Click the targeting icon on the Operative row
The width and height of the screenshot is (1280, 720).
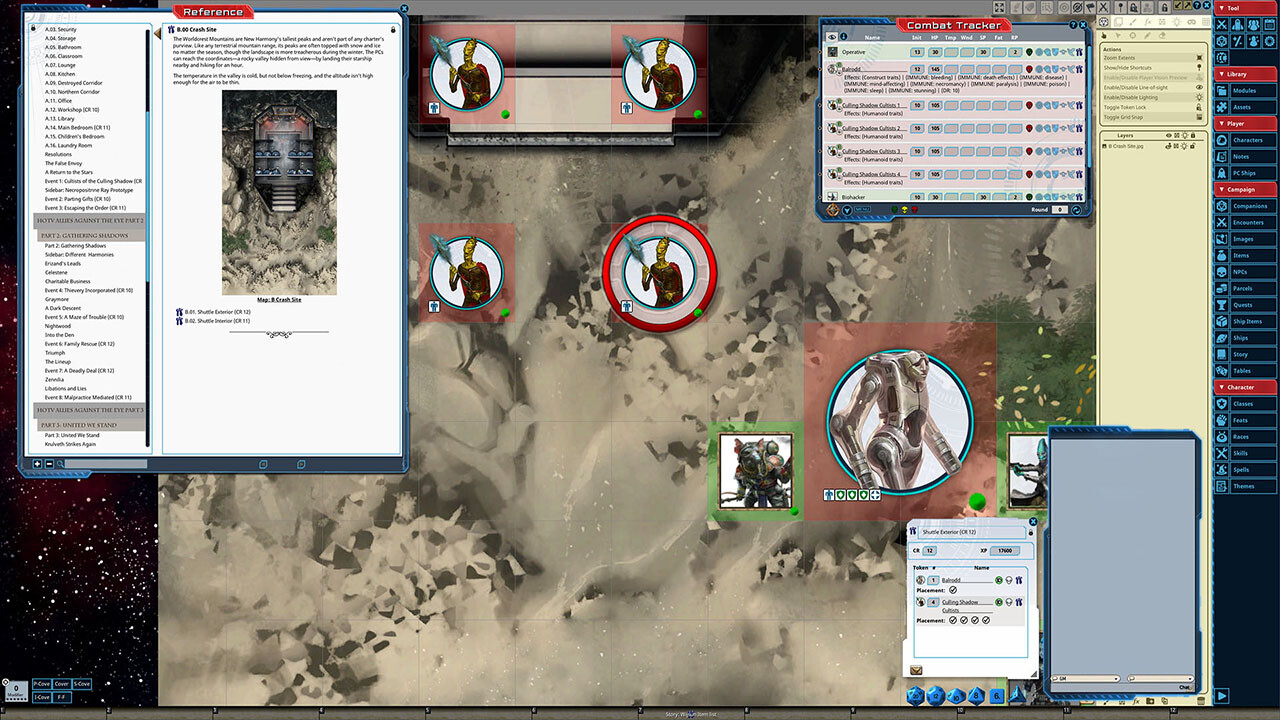coord(1063,51)
